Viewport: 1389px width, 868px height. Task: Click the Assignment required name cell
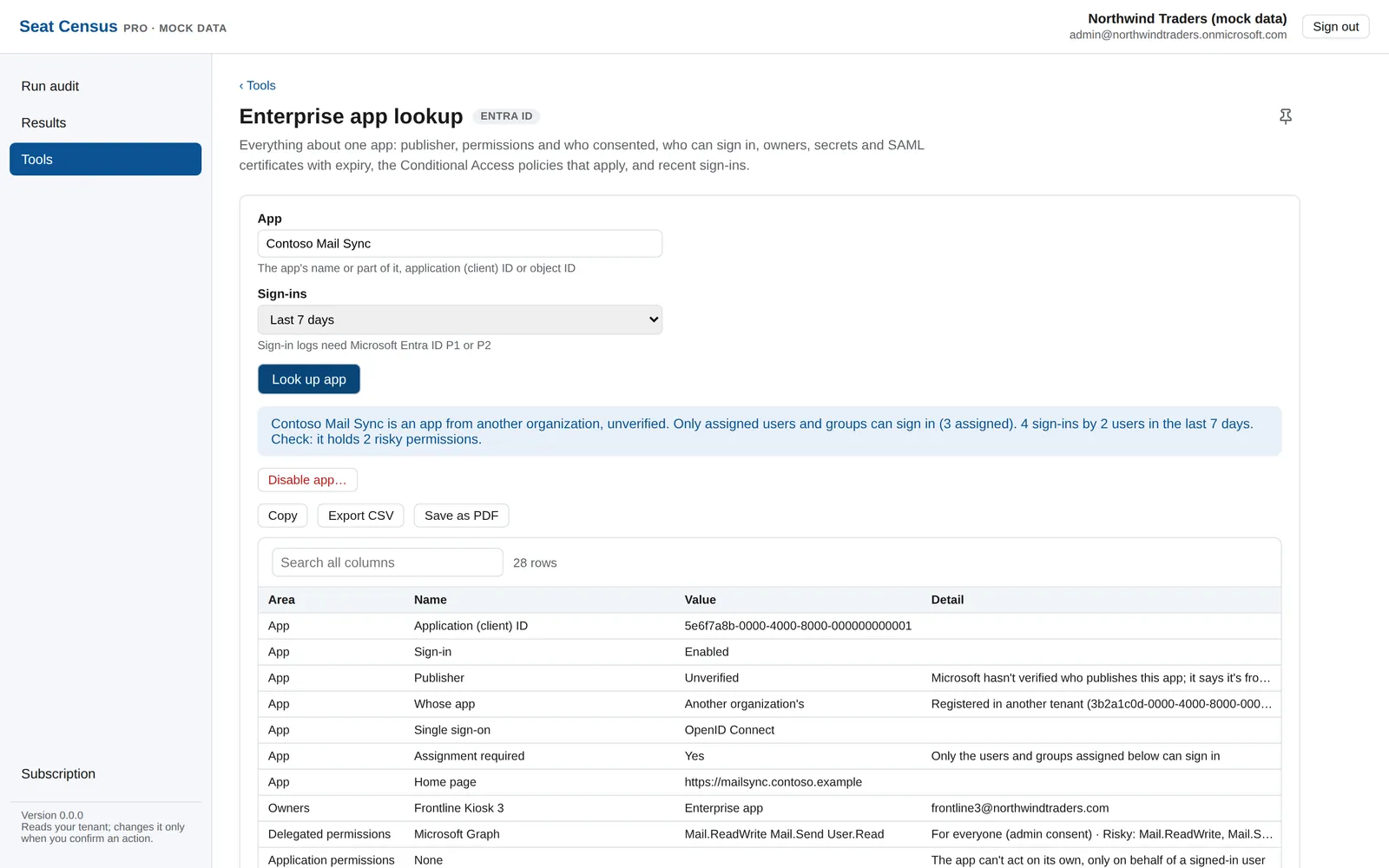click(x=469, y=756)
